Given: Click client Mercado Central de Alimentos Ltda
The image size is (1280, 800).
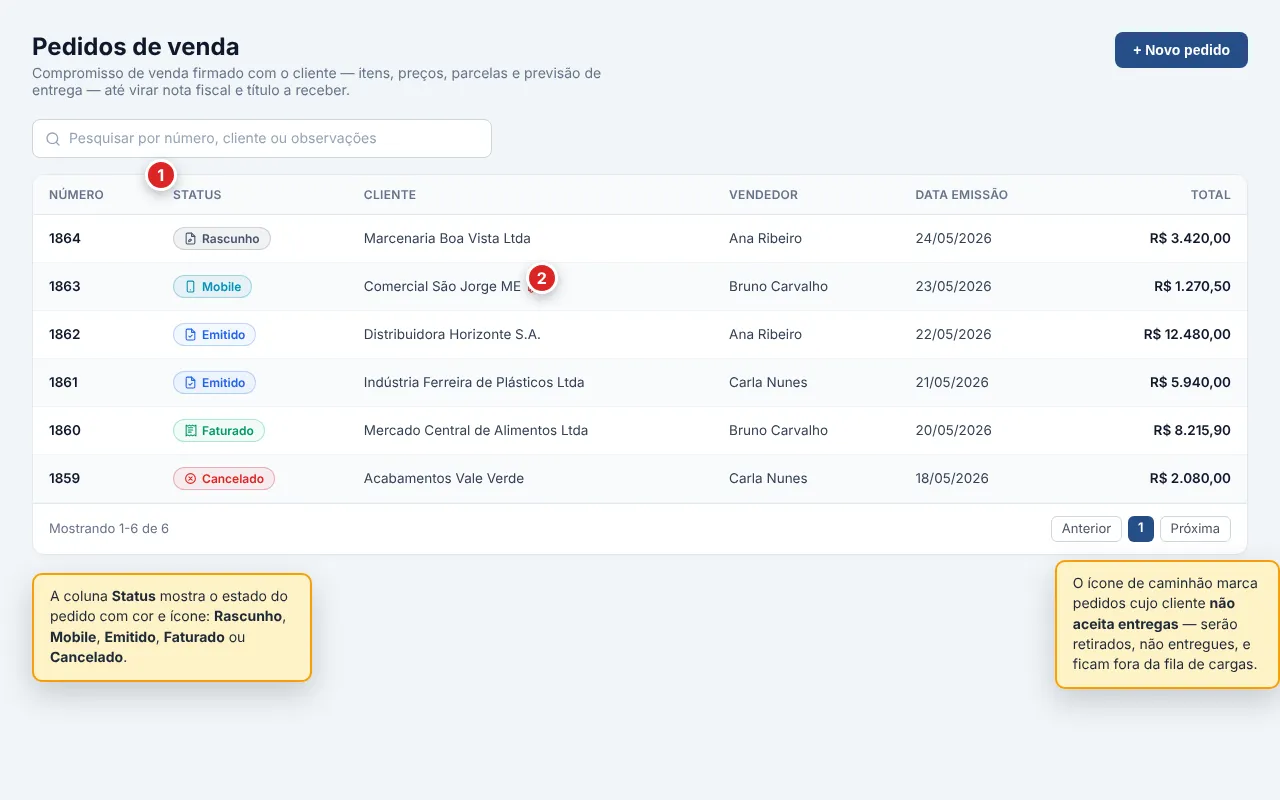Looking at the screenshot, I should (476, 431).
